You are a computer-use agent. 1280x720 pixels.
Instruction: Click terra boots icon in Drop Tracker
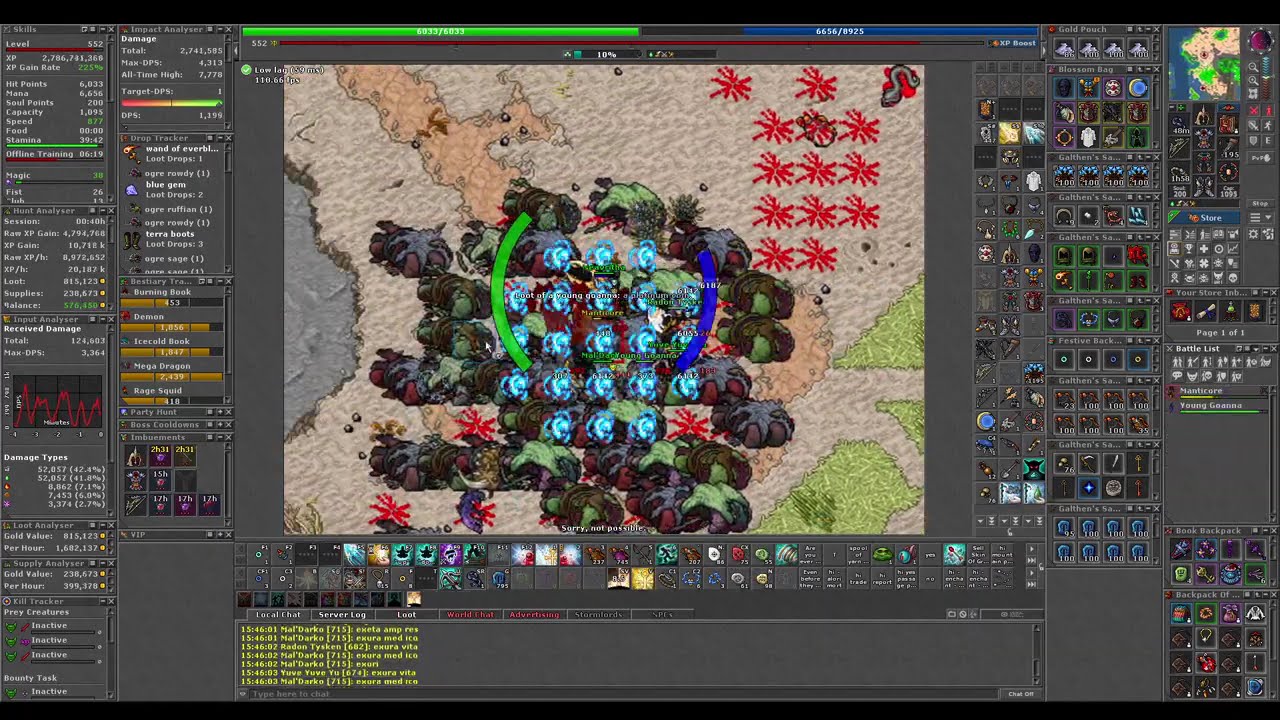132,241
